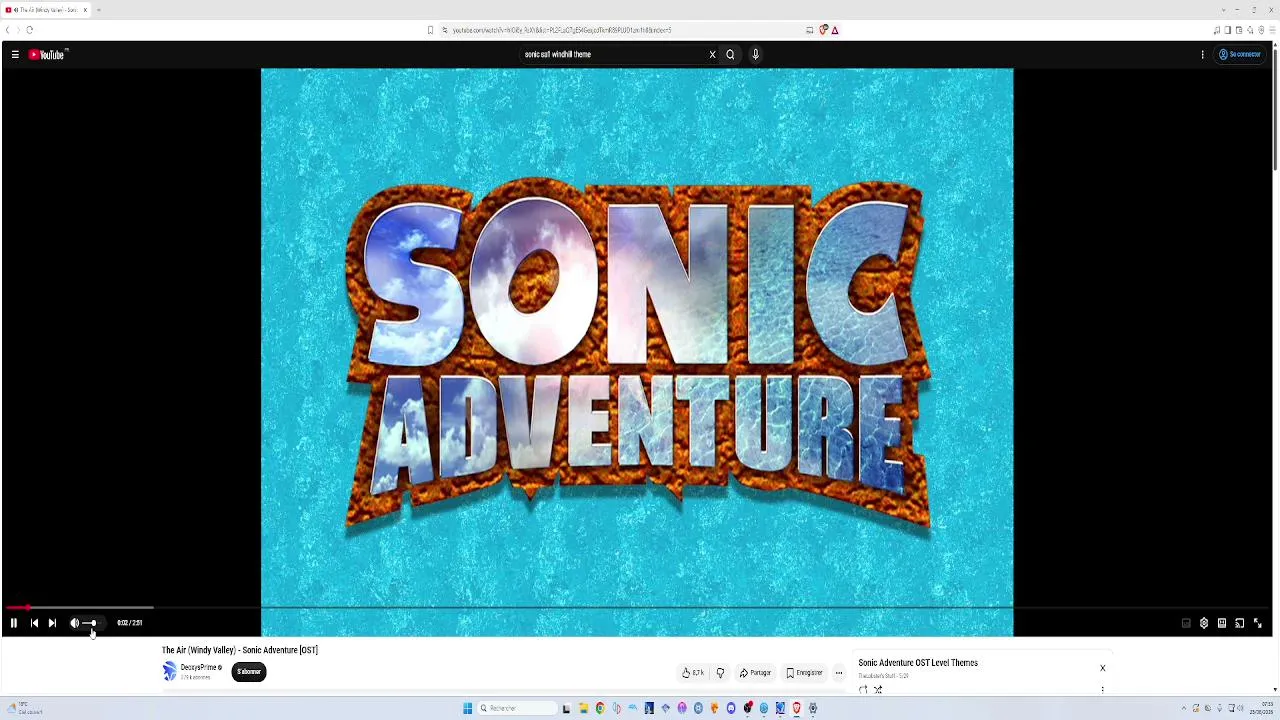This screenshot has height=720, width=1280.
Task: Open the playlist three-dot options menu
Action: coord(1103,689)
